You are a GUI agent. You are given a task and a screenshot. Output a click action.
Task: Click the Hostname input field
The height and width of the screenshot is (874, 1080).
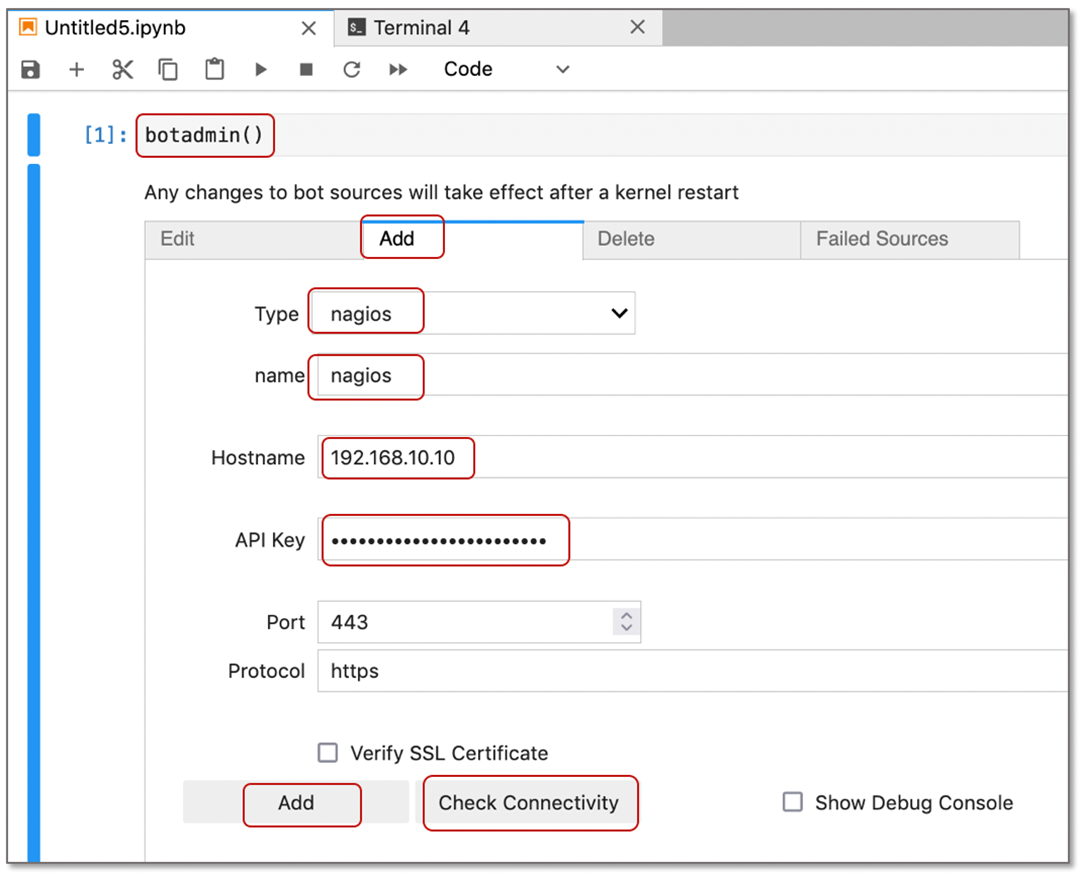[690, 458]
